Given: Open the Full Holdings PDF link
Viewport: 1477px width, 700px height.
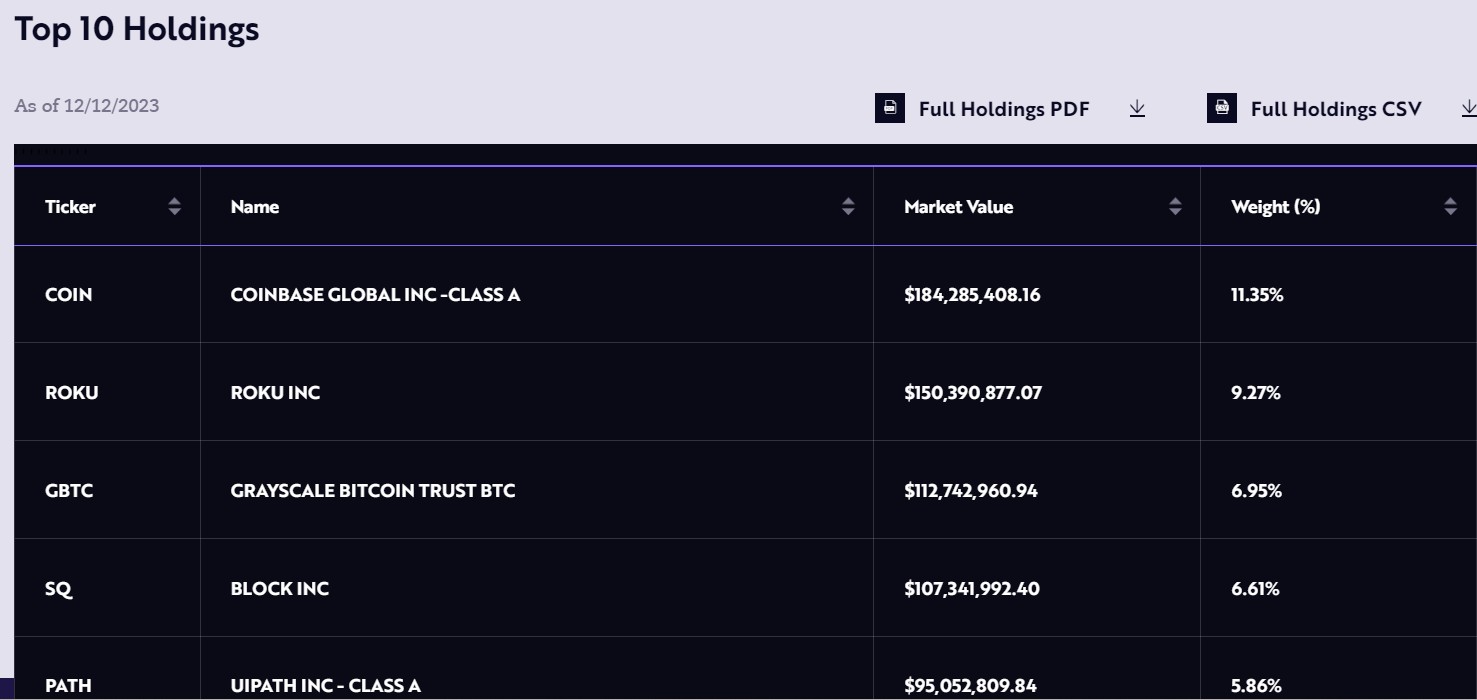Looking at the screenshot, I should tap(1003, 109).
